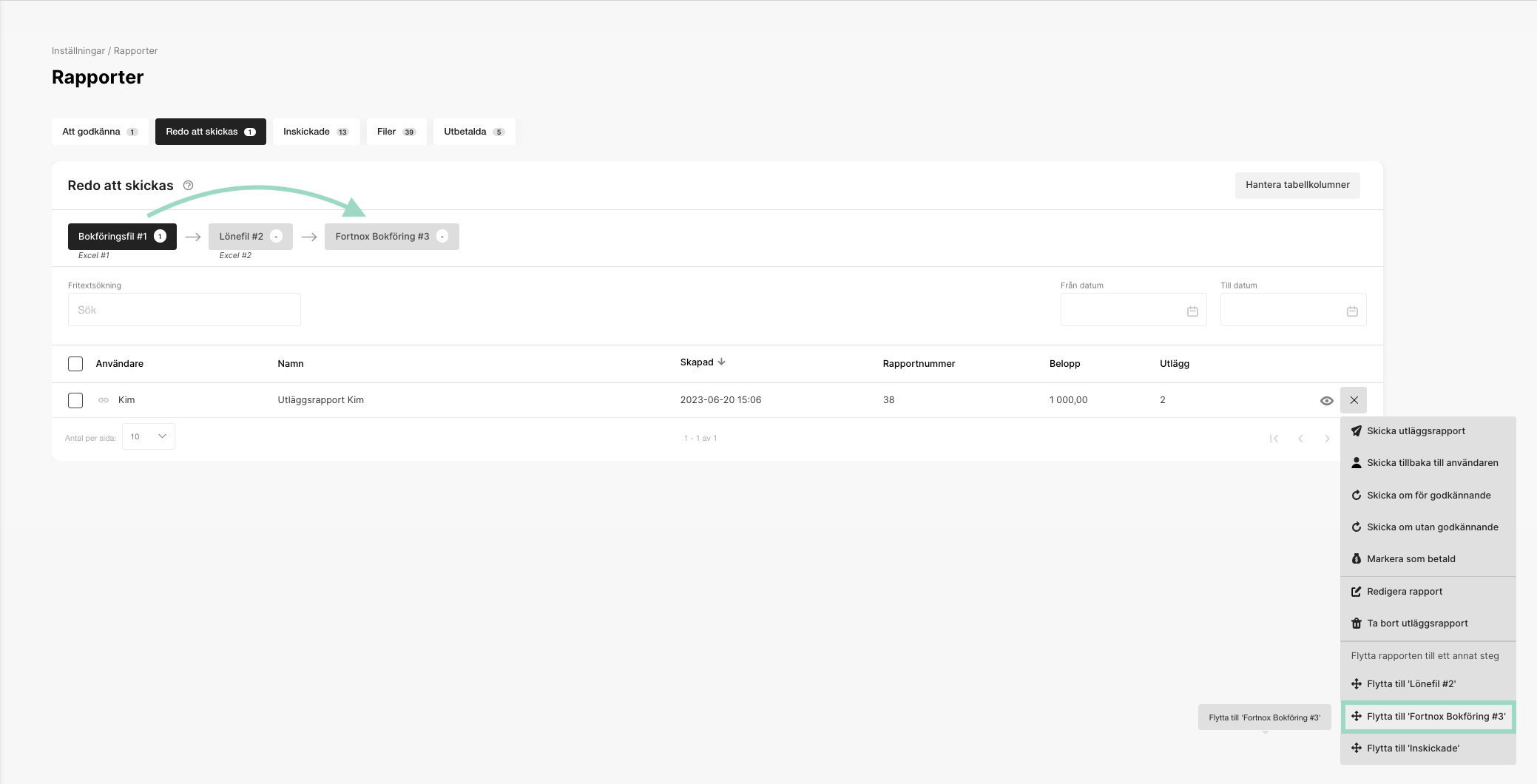Close the row action menu via X
The image size is (1537, 784).
click(1354, 400)
